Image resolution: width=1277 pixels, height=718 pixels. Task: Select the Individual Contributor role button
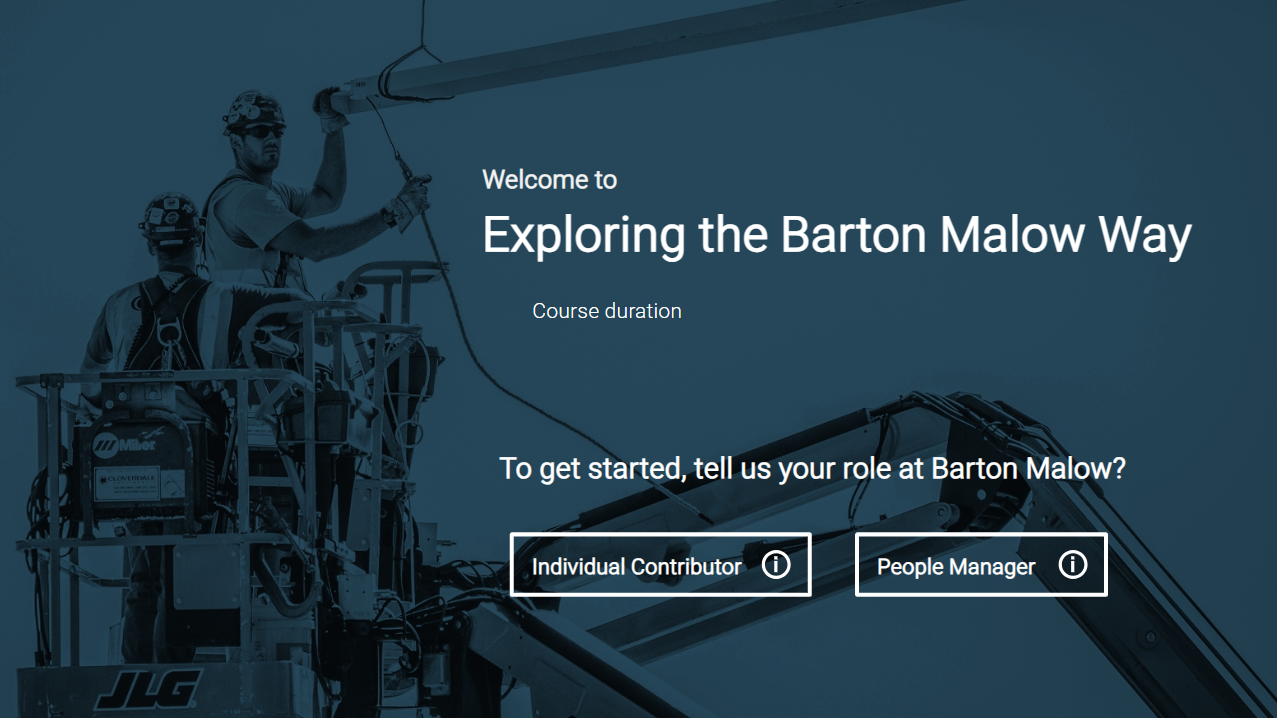coord(660,565)
